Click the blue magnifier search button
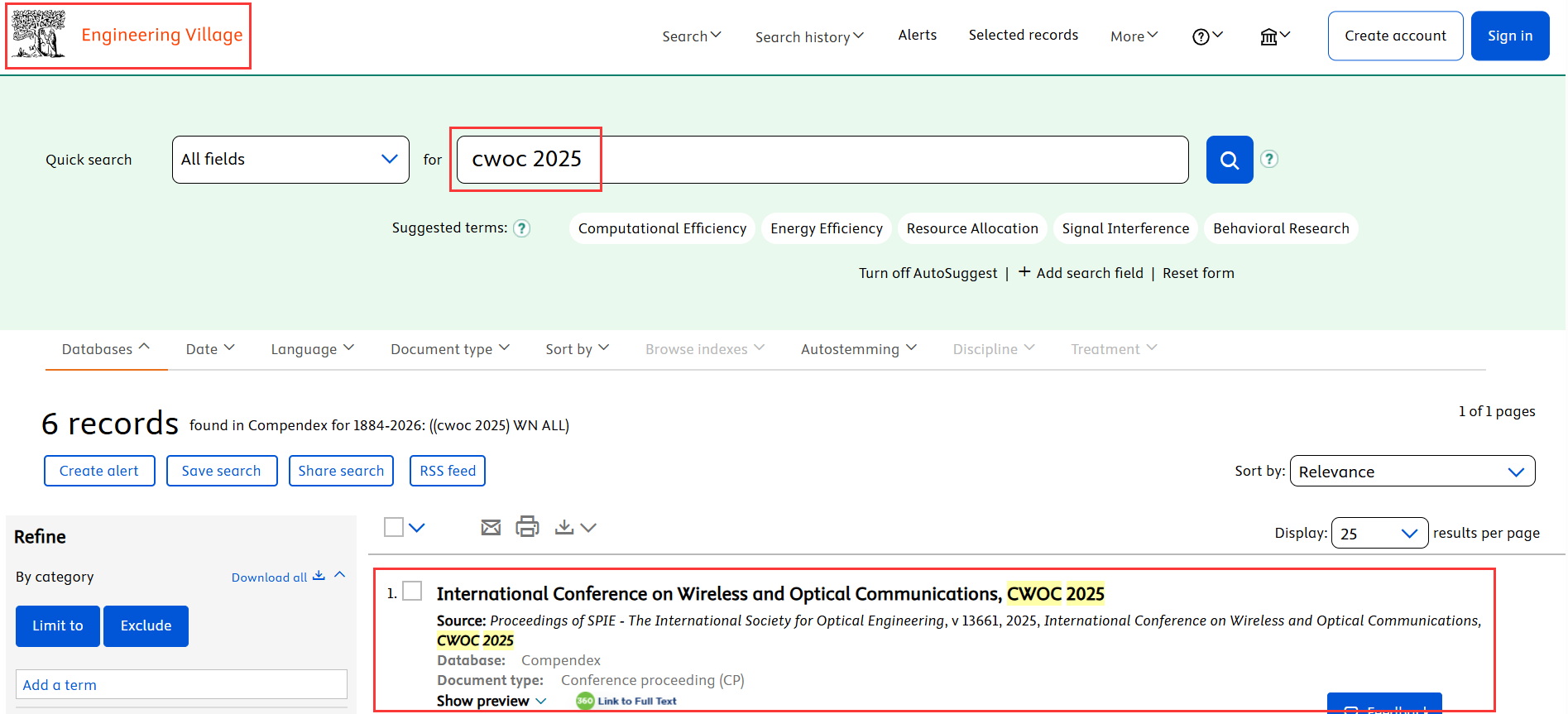 pyautogui.click(x=1229, y=160)
